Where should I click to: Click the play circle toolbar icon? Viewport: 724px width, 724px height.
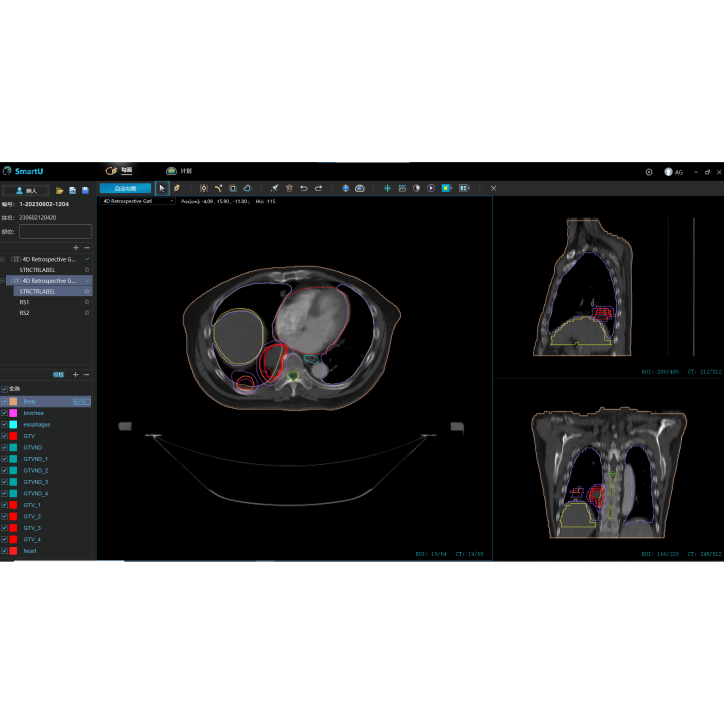[x=431, y=188]
